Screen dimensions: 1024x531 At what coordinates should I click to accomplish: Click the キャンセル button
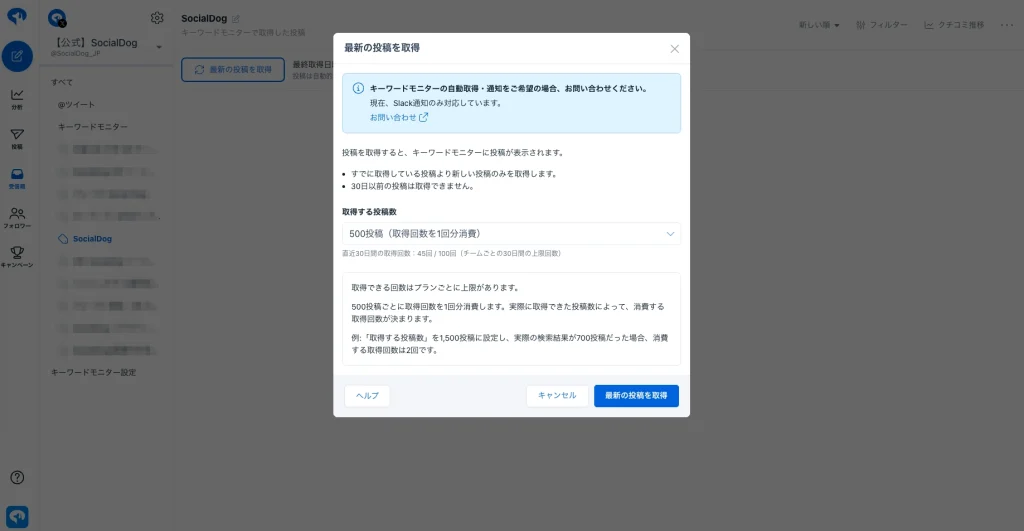tap(557, 396)
